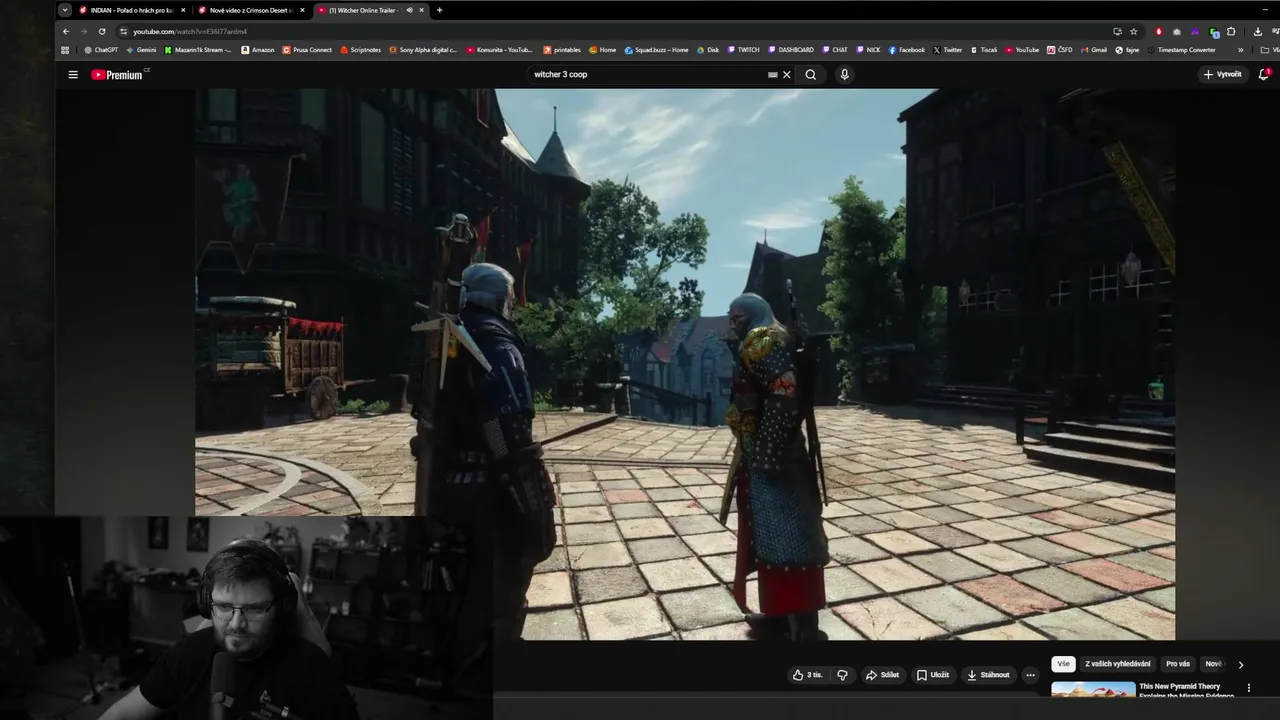Select the 'Pro vás' chip
Screen dimensions: 1280x720
1178,664
